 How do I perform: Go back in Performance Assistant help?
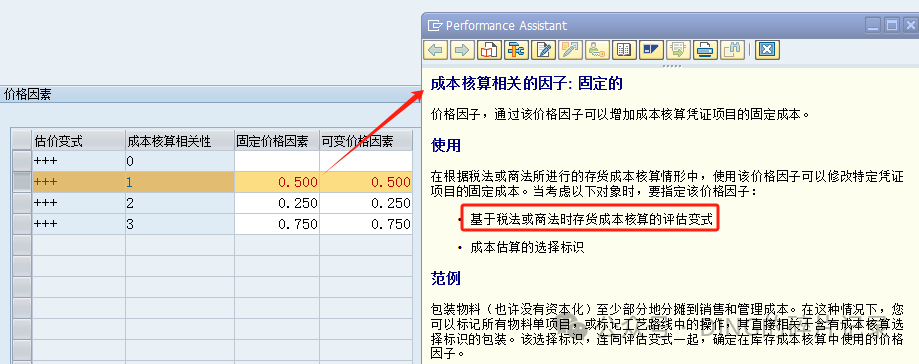[x=435, y=50]
